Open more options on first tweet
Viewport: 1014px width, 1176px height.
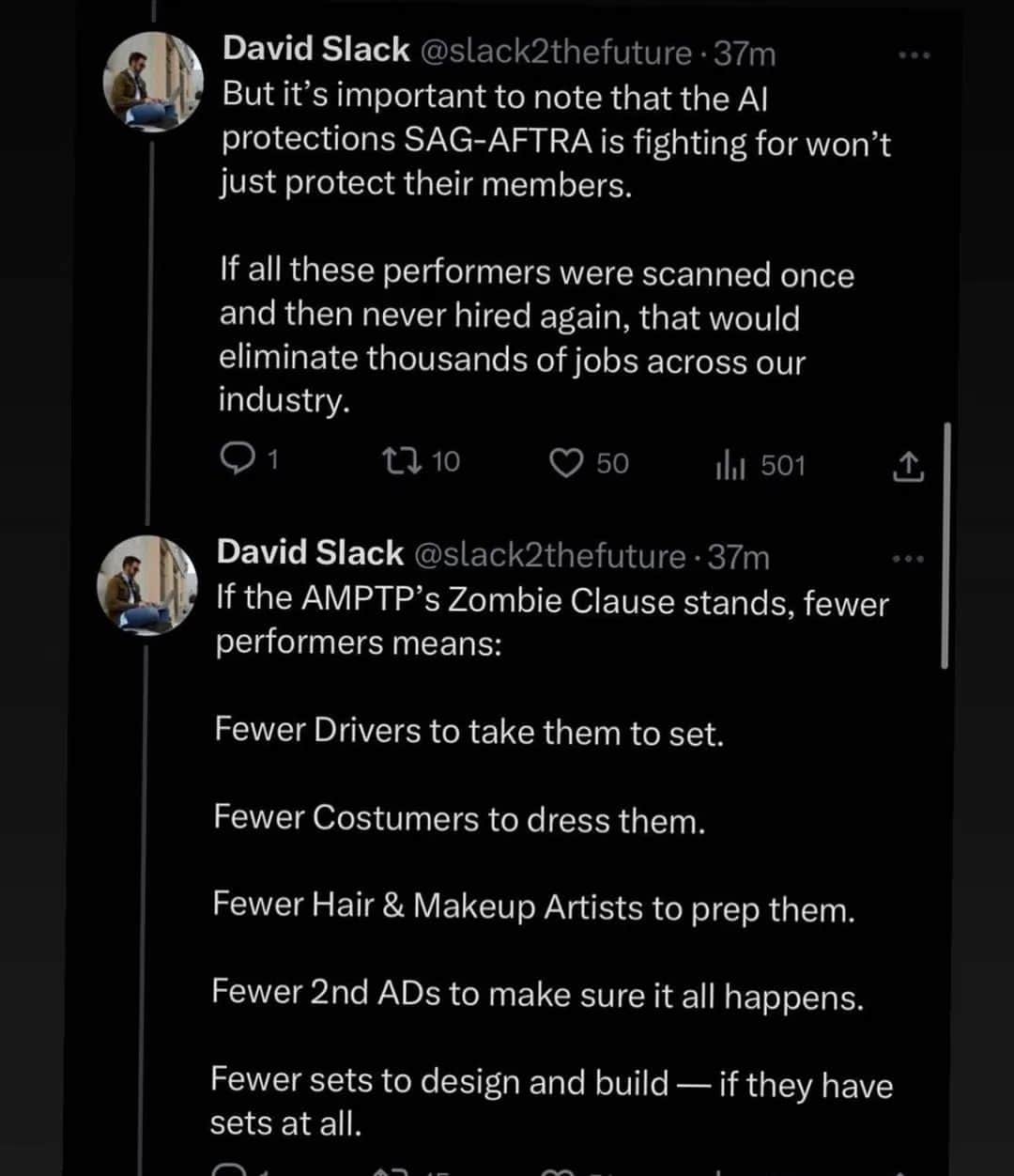click(x=913, y=56)
